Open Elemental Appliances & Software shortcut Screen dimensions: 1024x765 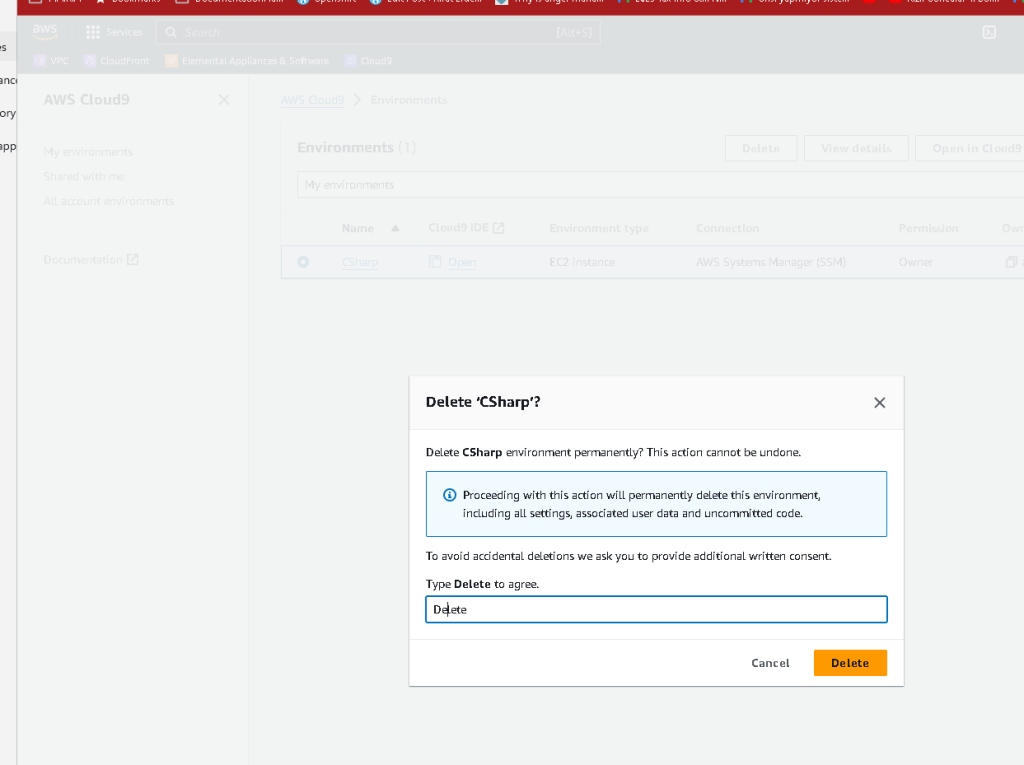[x=247, y=61]
